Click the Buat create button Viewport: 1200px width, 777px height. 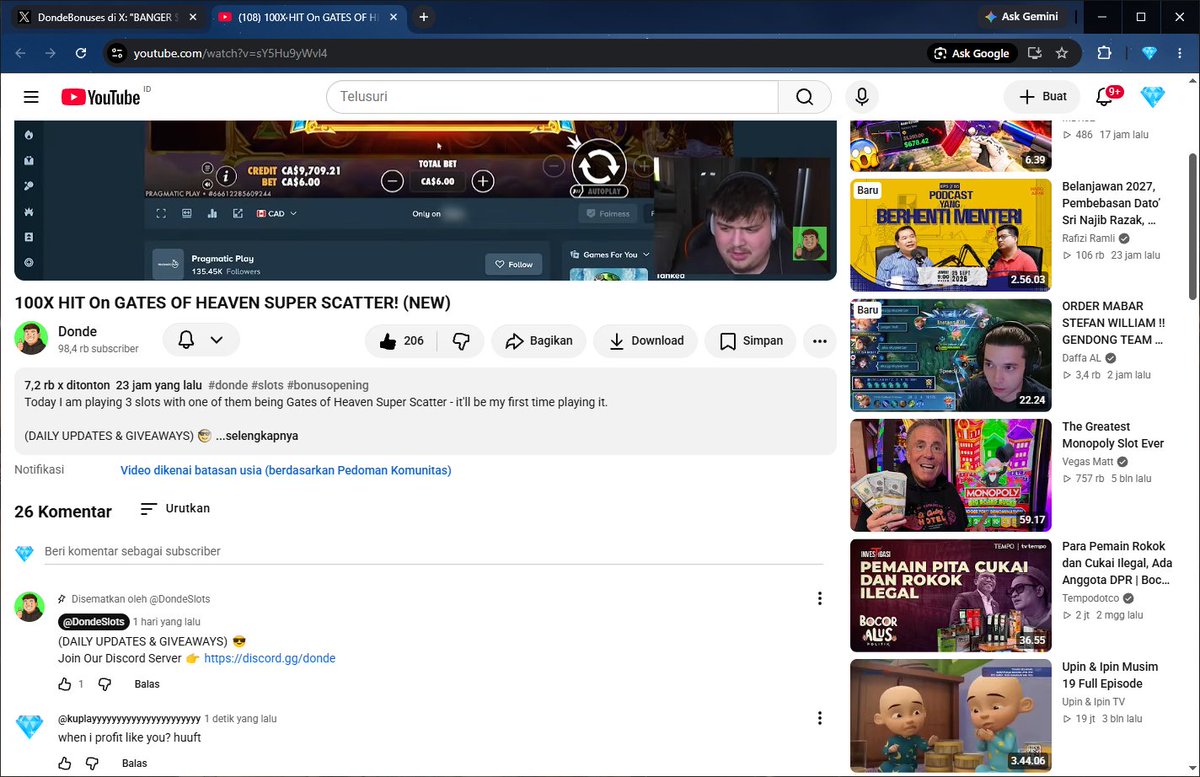point(1042,97)
